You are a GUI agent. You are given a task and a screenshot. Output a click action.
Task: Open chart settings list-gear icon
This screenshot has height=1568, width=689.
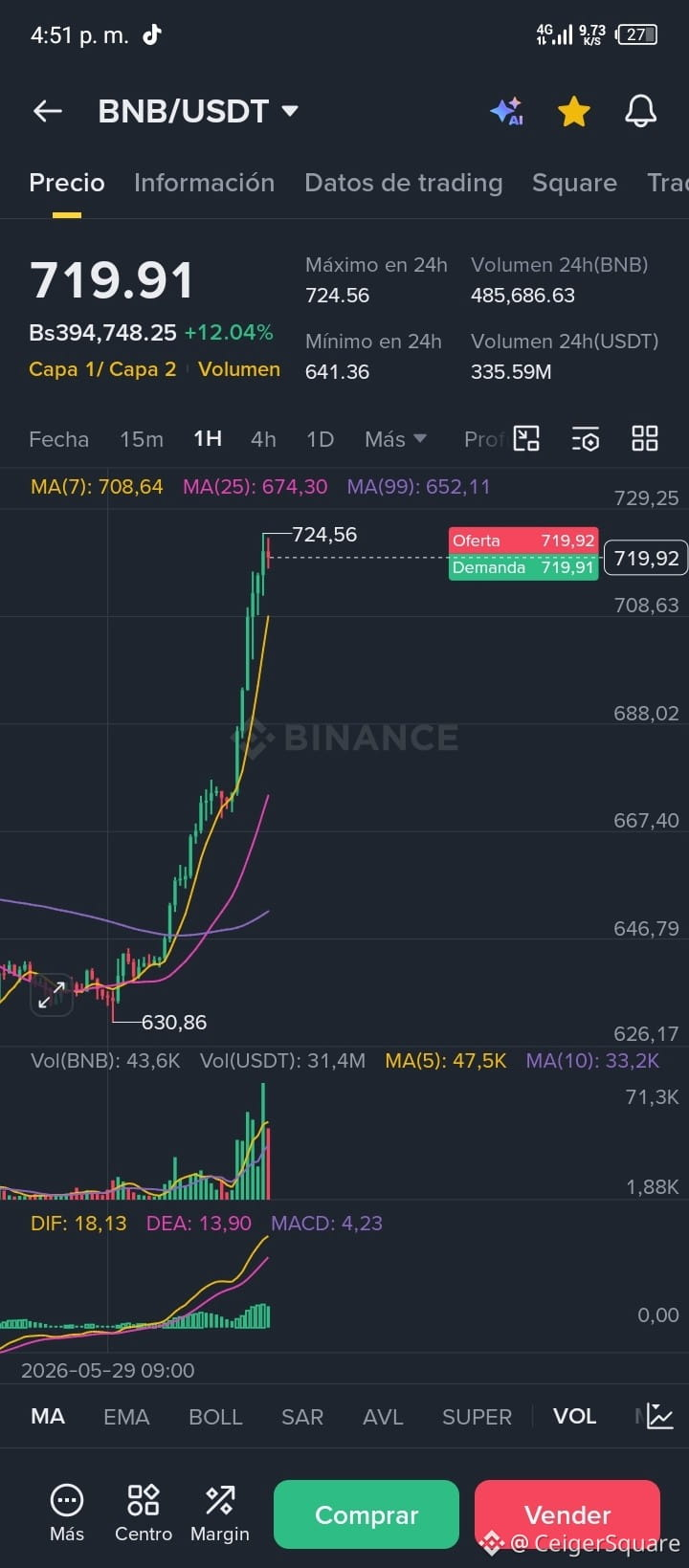(586, 438)
